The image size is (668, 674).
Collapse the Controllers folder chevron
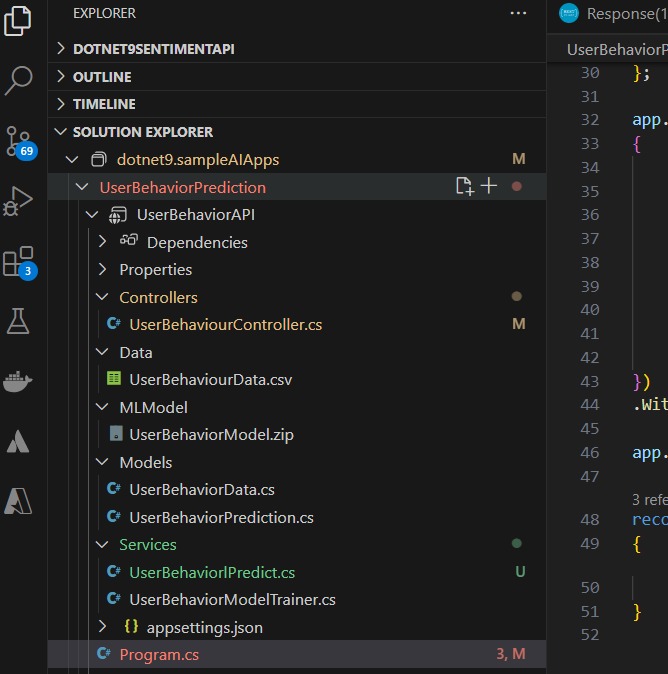[x=102, y=297]
